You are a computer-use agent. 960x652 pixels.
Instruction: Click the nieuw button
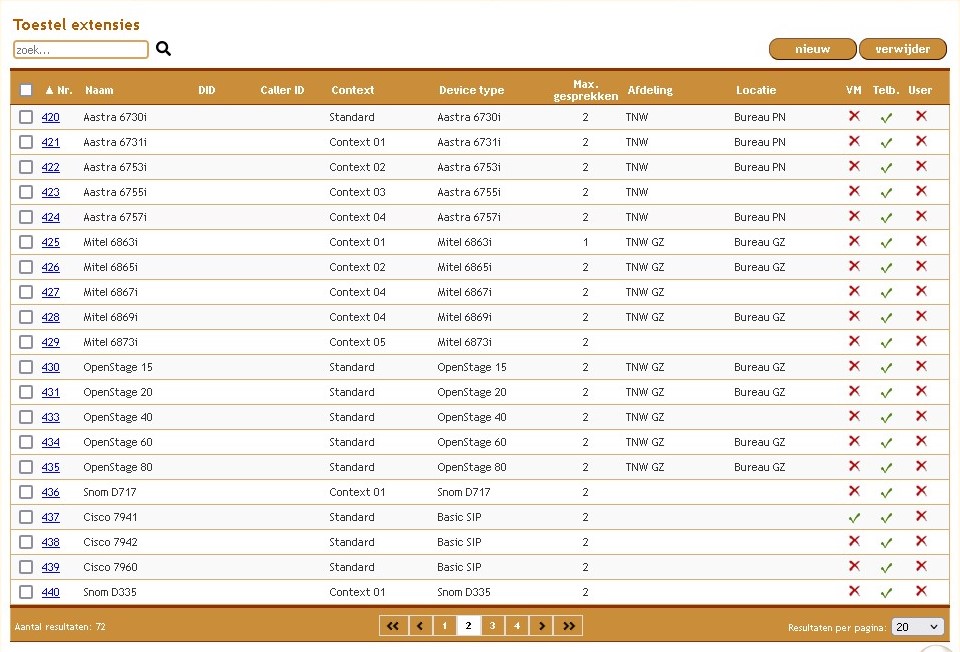pos(812,49)
